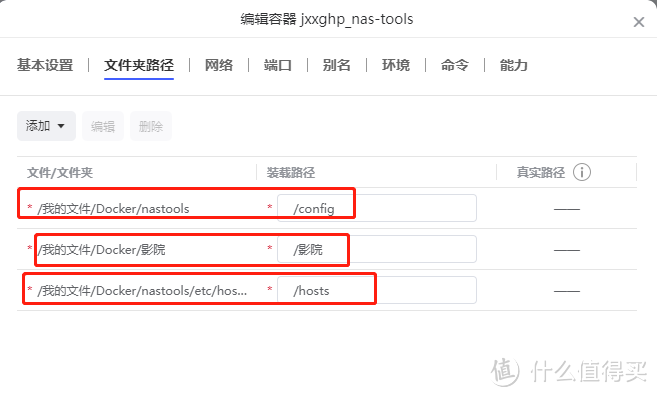Click the 真实路径 info icon

point(582,172)
